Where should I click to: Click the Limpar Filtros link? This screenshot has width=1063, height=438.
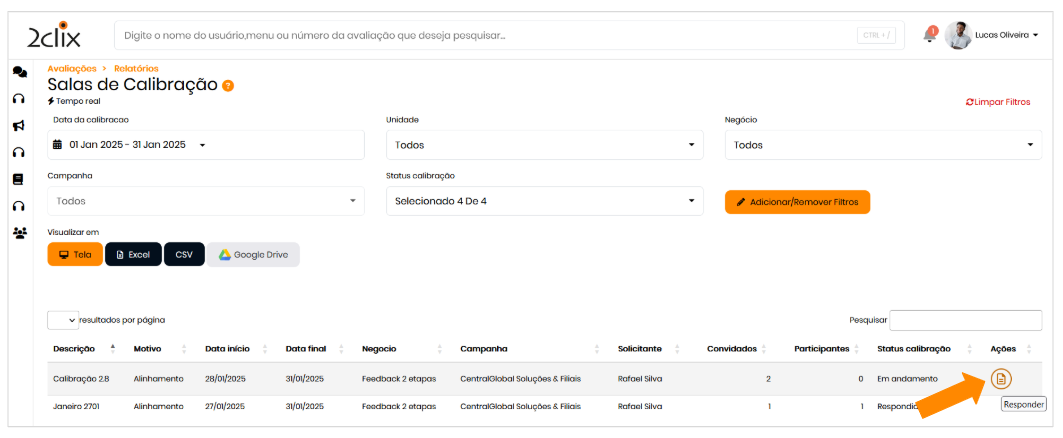click(997, 102)
